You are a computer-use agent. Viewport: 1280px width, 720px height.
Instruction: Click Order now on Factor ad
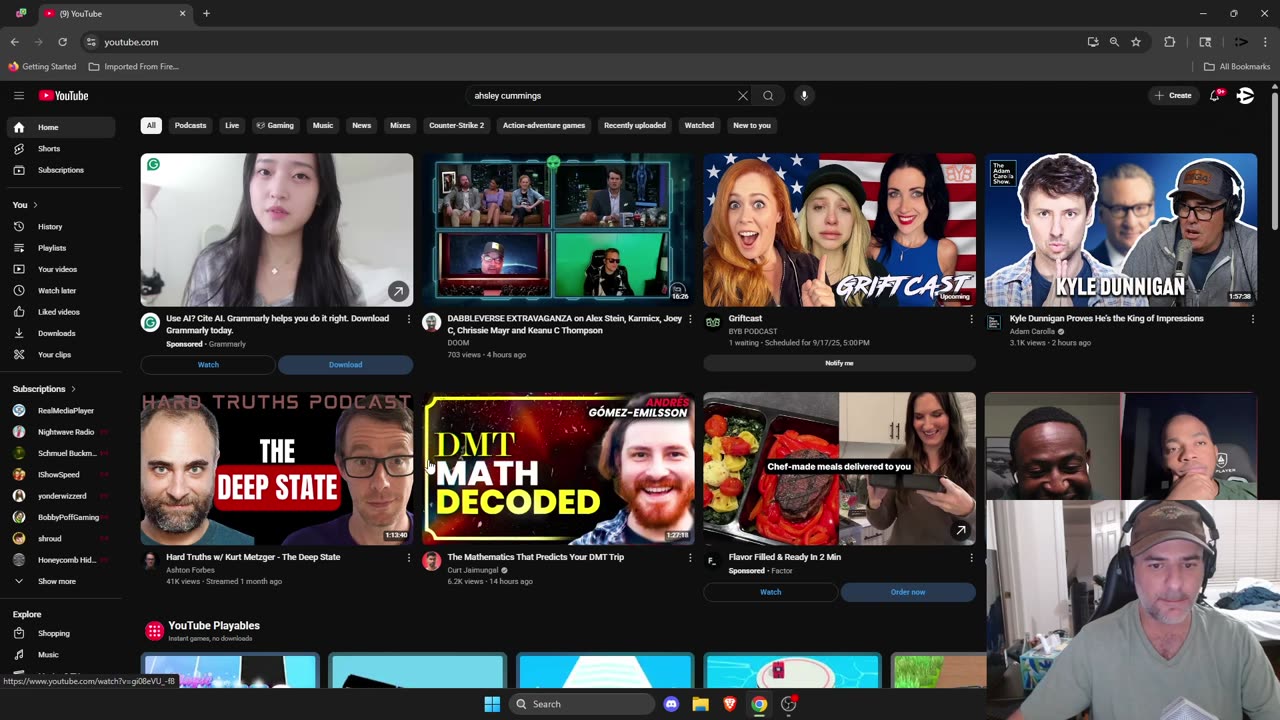908,592
